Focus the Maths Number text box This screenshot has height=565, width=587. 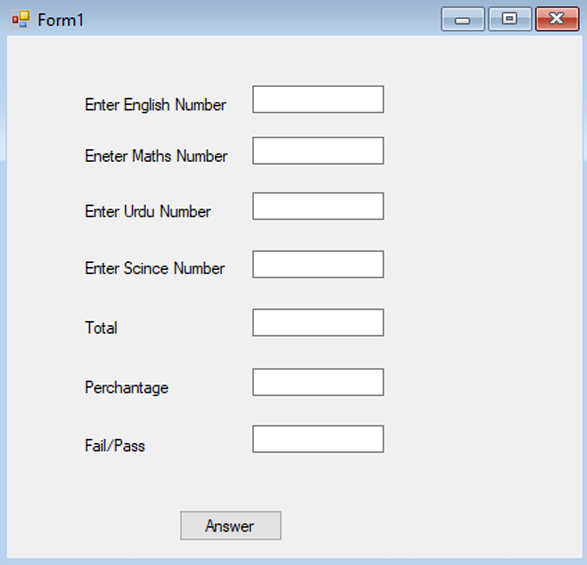pos(318,151)
